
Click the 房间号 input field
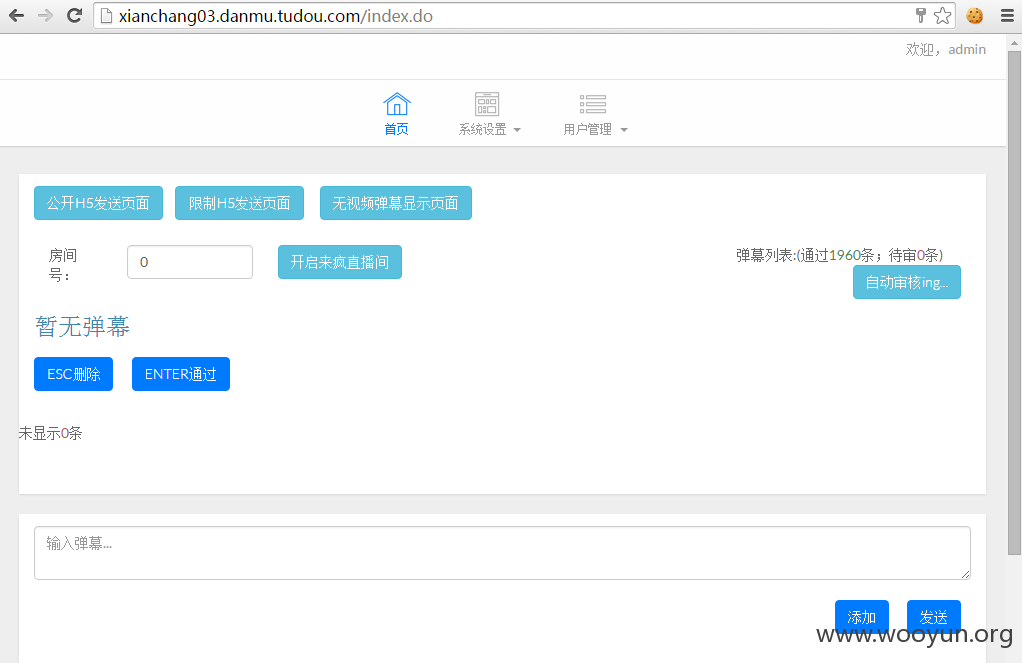(x=190, y=262)
